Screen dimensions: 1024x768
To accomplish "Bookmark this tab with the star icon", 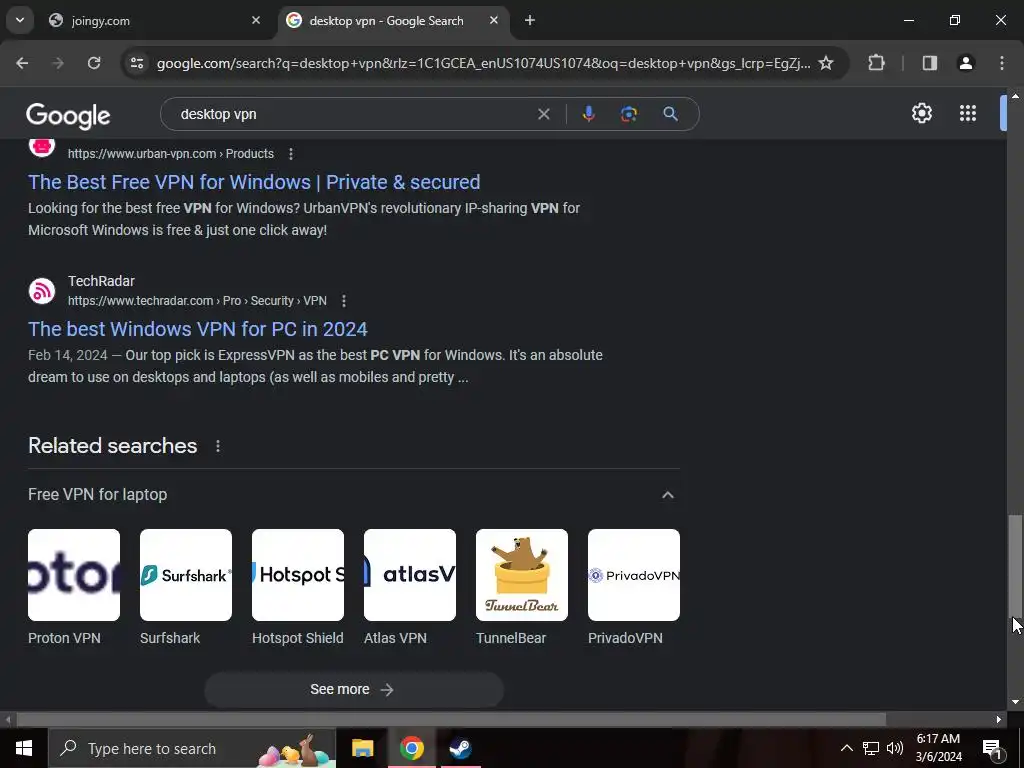I will click(x=826, y=63).
